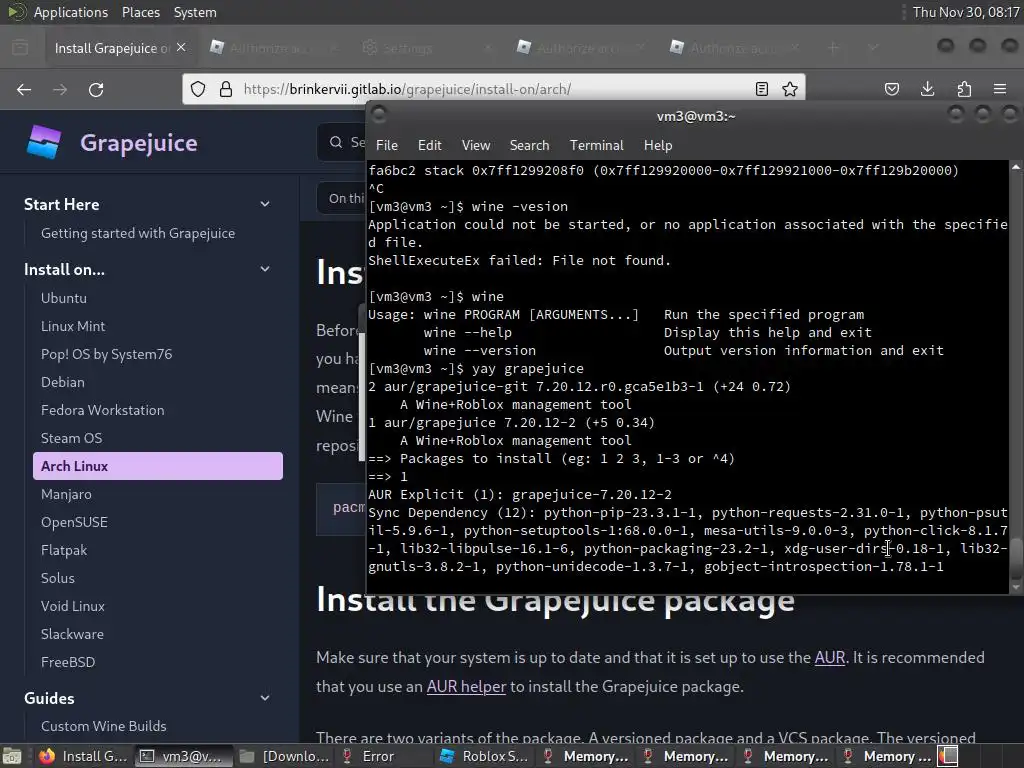Click the terminal vertical scrollbar
Screen dimensions: 1024x768
pyautogui.click(x=1016, y=377)
